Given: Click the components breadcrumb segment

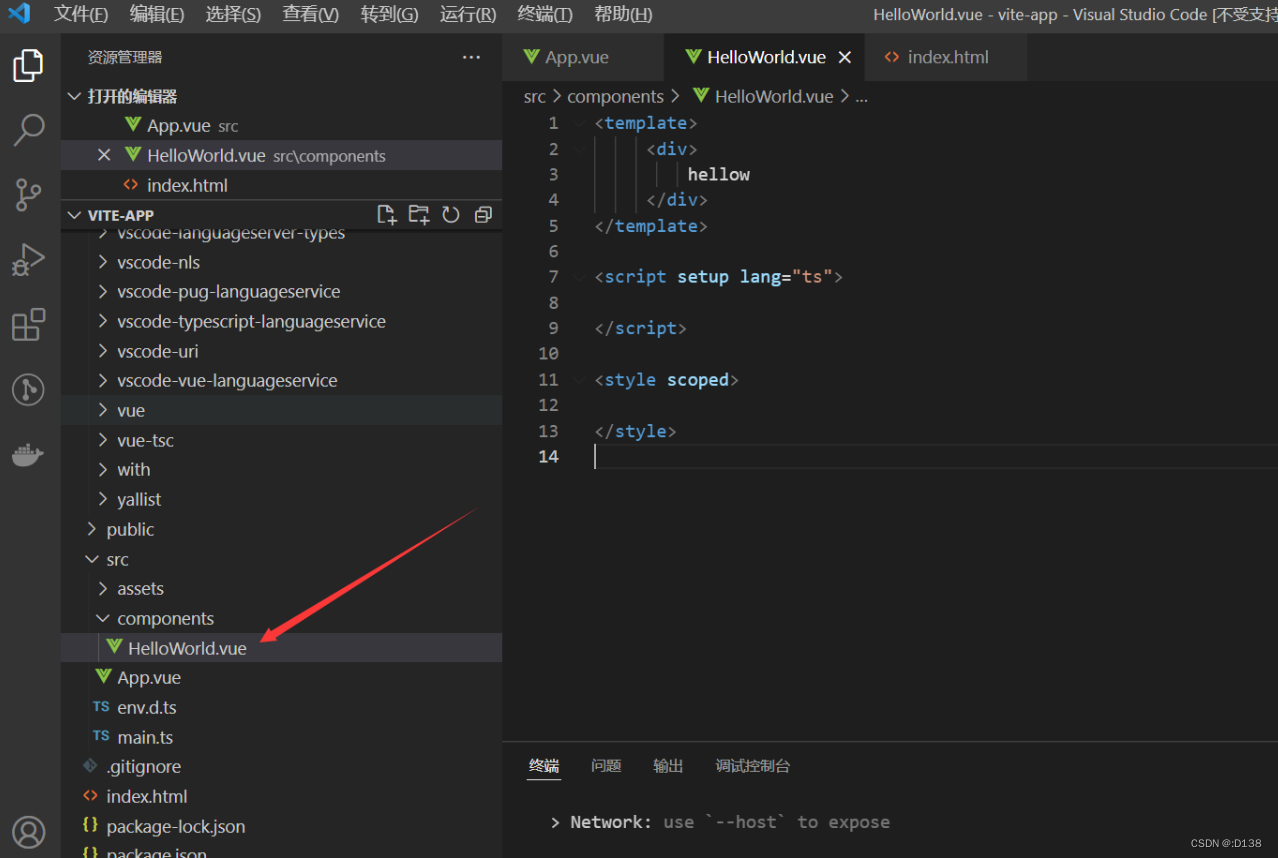Looking at the screenshot, I should click(x=615, y=97).
